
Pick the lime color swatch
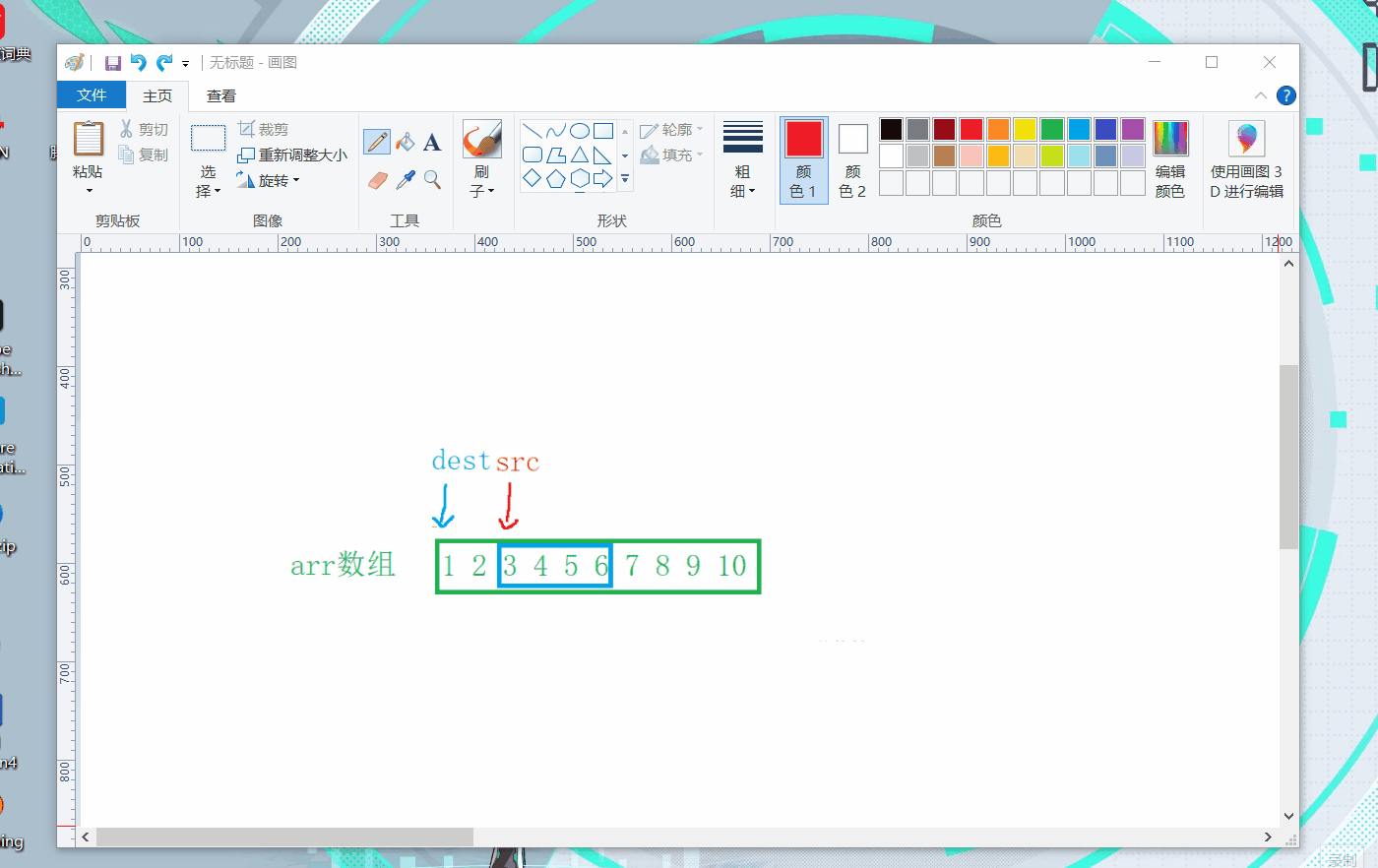tap(1052, 156)
